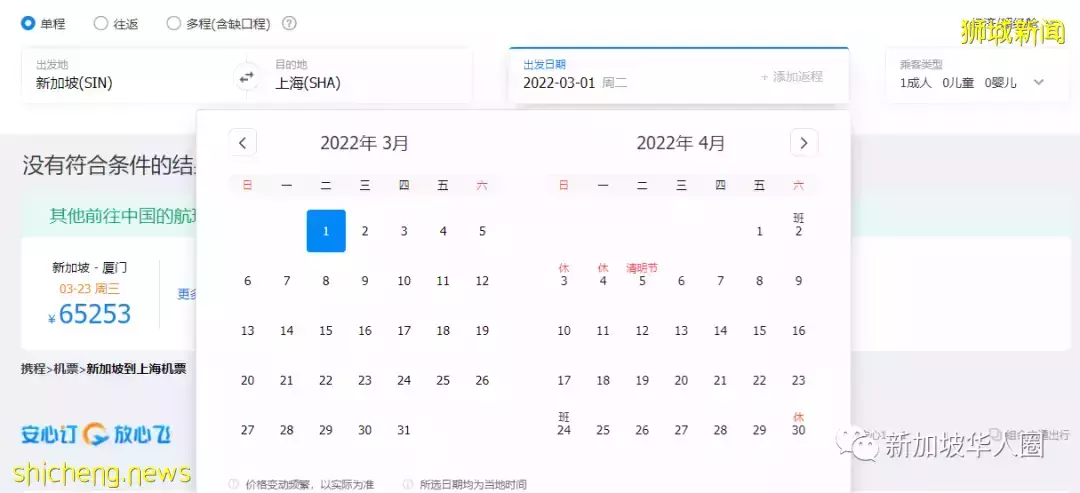
Task: Choose March 12 in calendar
Action: click(482, 281)
